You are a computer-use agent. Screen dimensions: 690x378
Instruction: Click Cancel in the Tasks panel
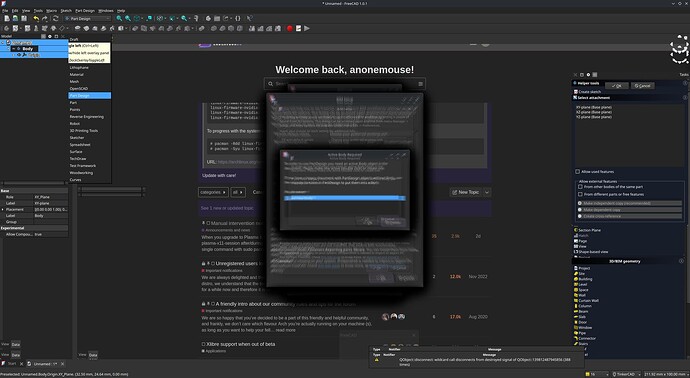pyautogui.click(x=642, y=86)
